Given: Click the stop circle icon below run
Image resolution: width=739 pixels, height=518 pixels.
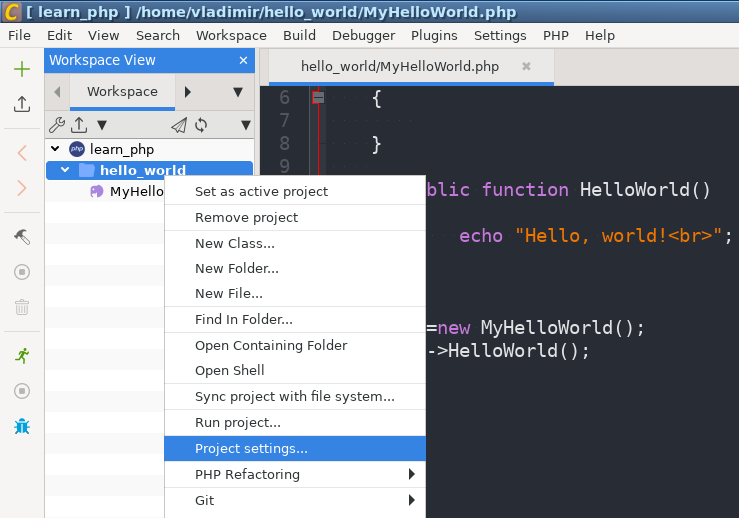Looking at the screenshot, I should click(x=22, y=391).
